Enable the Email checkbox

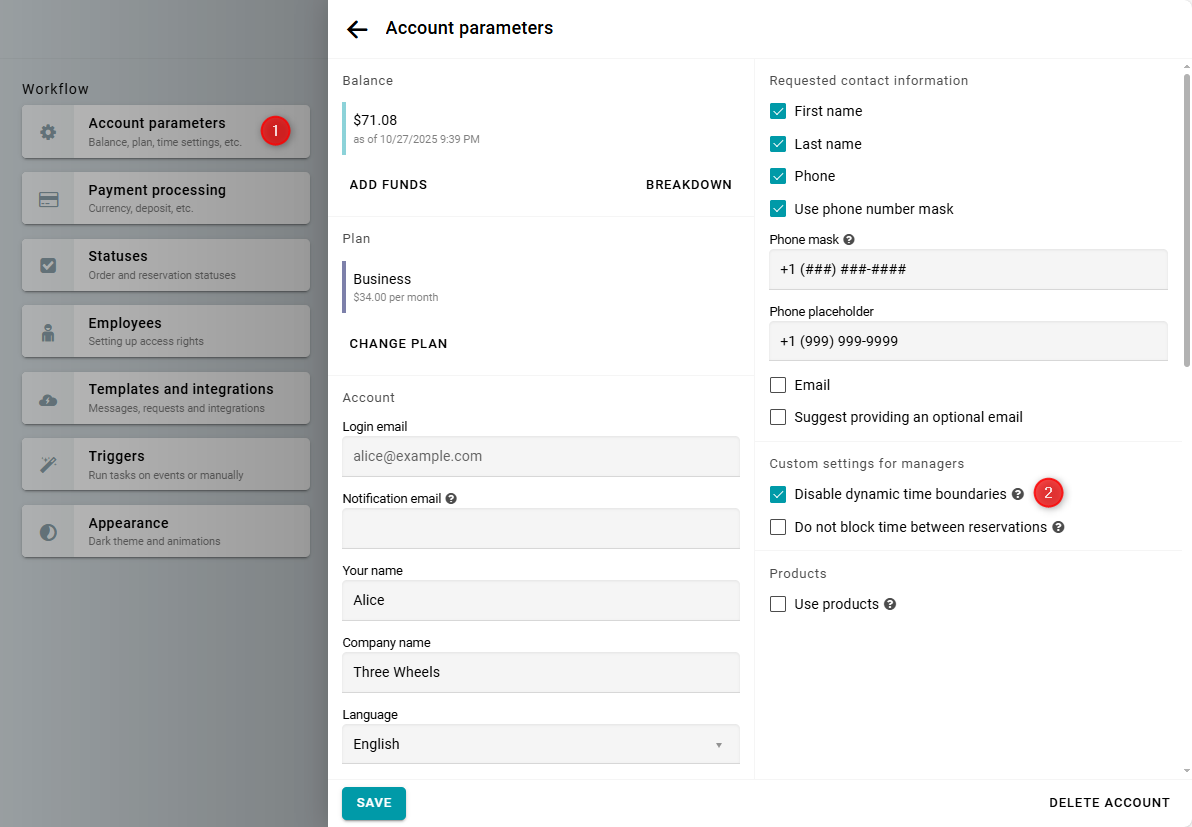coord(778,385)
